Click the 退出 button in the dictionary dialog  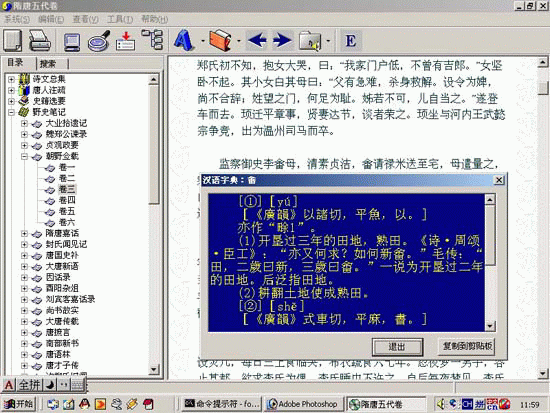coord(397,347)
